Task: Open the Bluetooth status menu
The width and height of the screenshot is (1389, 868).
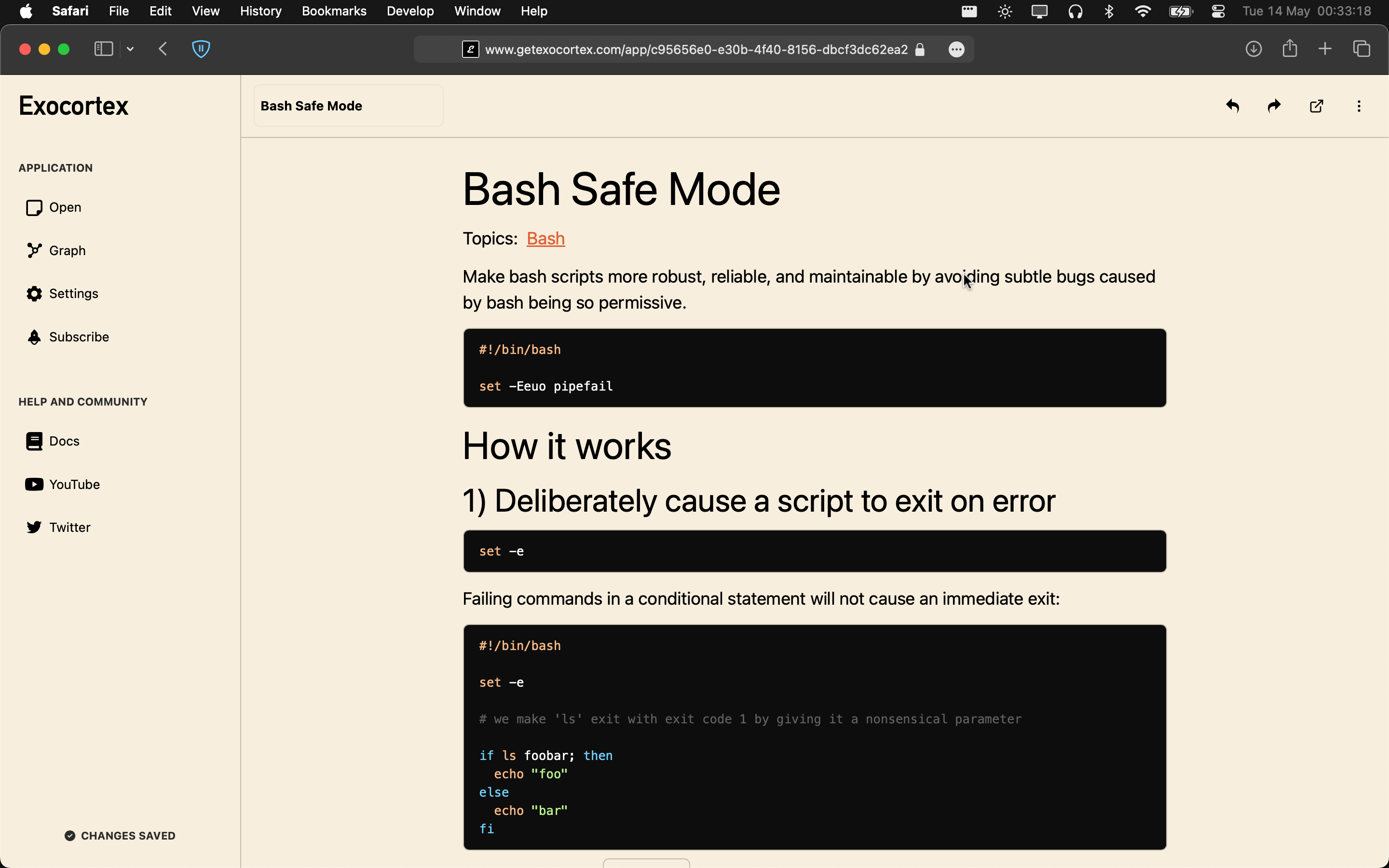Action: click(1109, 11)
